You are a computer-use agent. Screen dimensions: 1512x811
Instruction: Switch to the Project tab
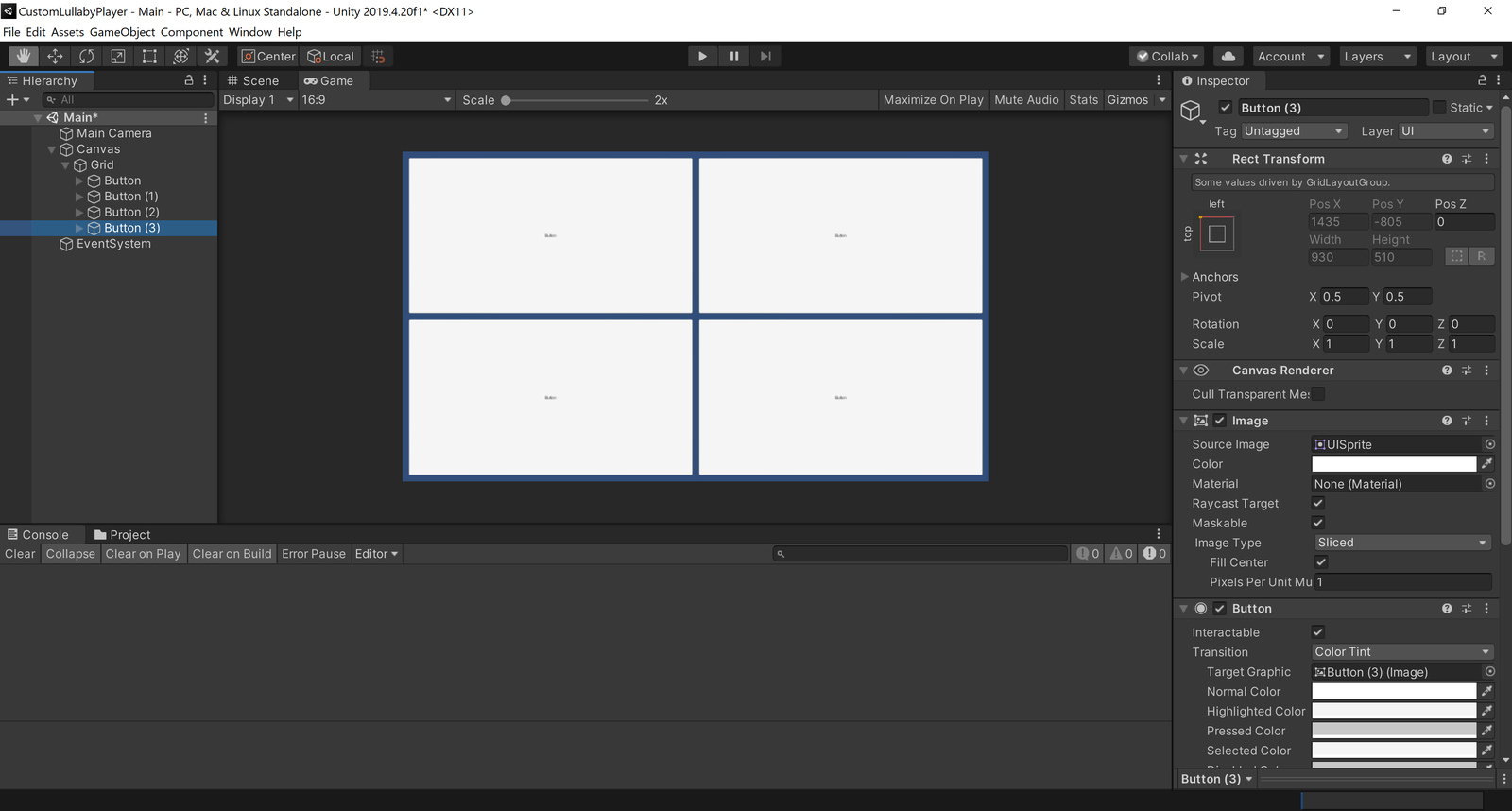coord(123,535)
